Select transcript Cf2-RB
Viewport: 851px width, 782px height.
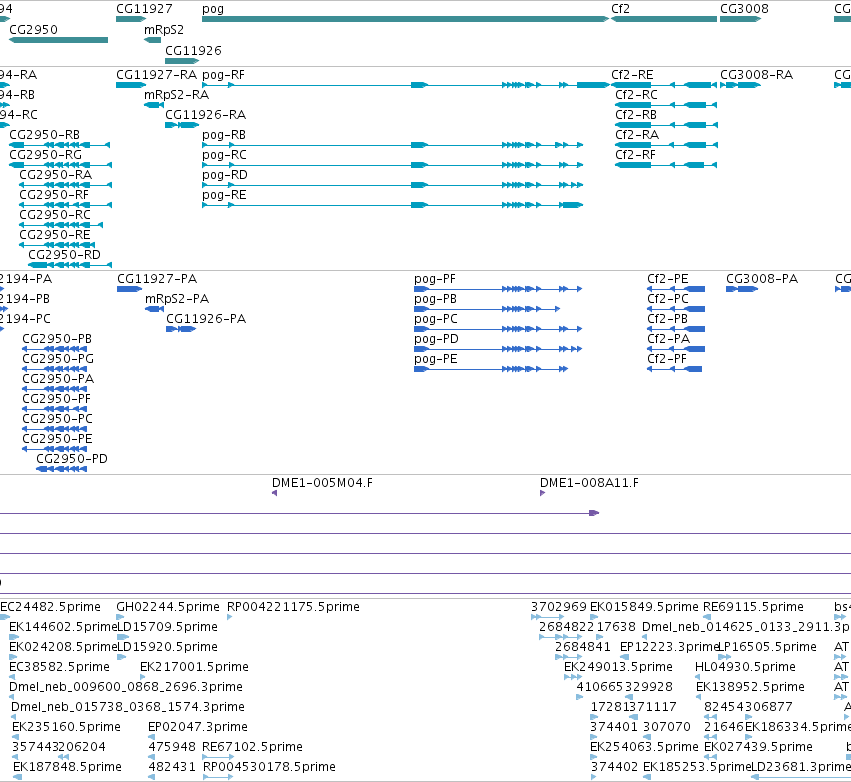tap(666, 125)
